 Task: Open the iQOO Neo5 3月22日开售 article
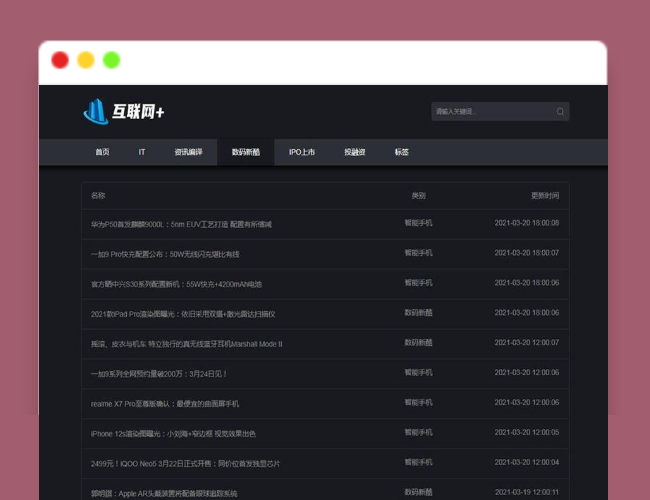(x=185, y=464)
